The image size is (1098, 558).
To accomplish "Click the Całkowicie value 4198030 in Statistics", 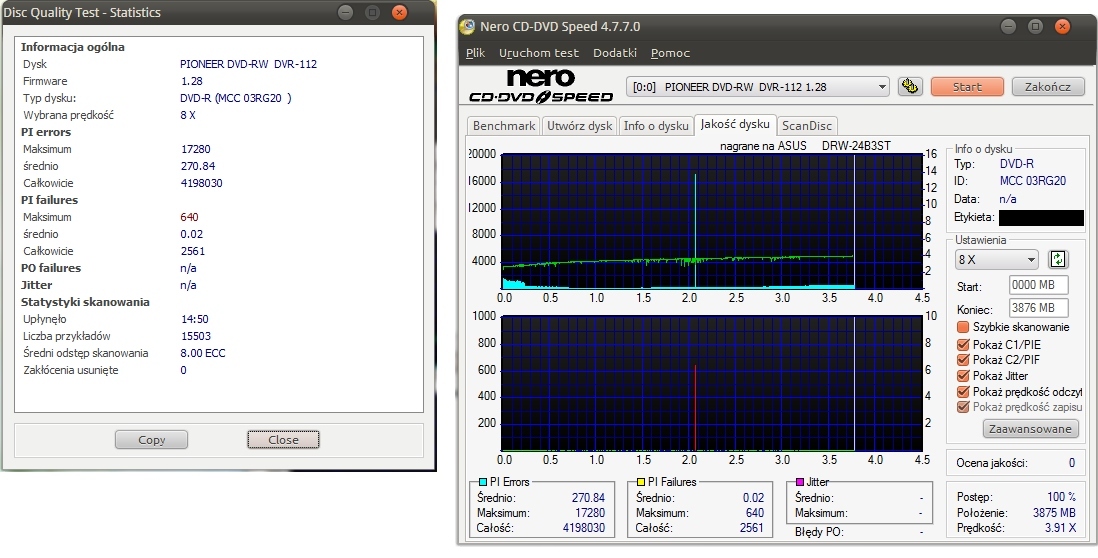I will click(x=202, y=183).
